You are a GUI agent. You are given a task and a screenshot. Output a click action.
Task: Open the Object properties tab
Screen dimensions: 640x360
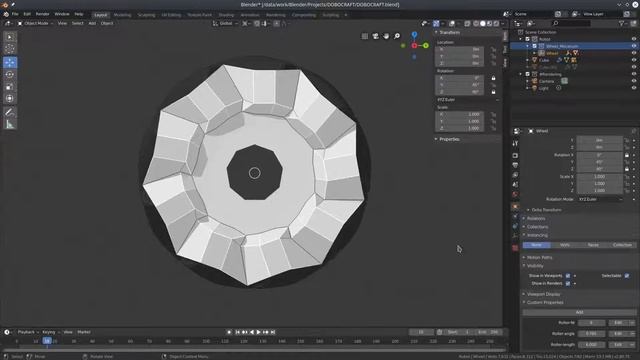[x=515, y=207]
